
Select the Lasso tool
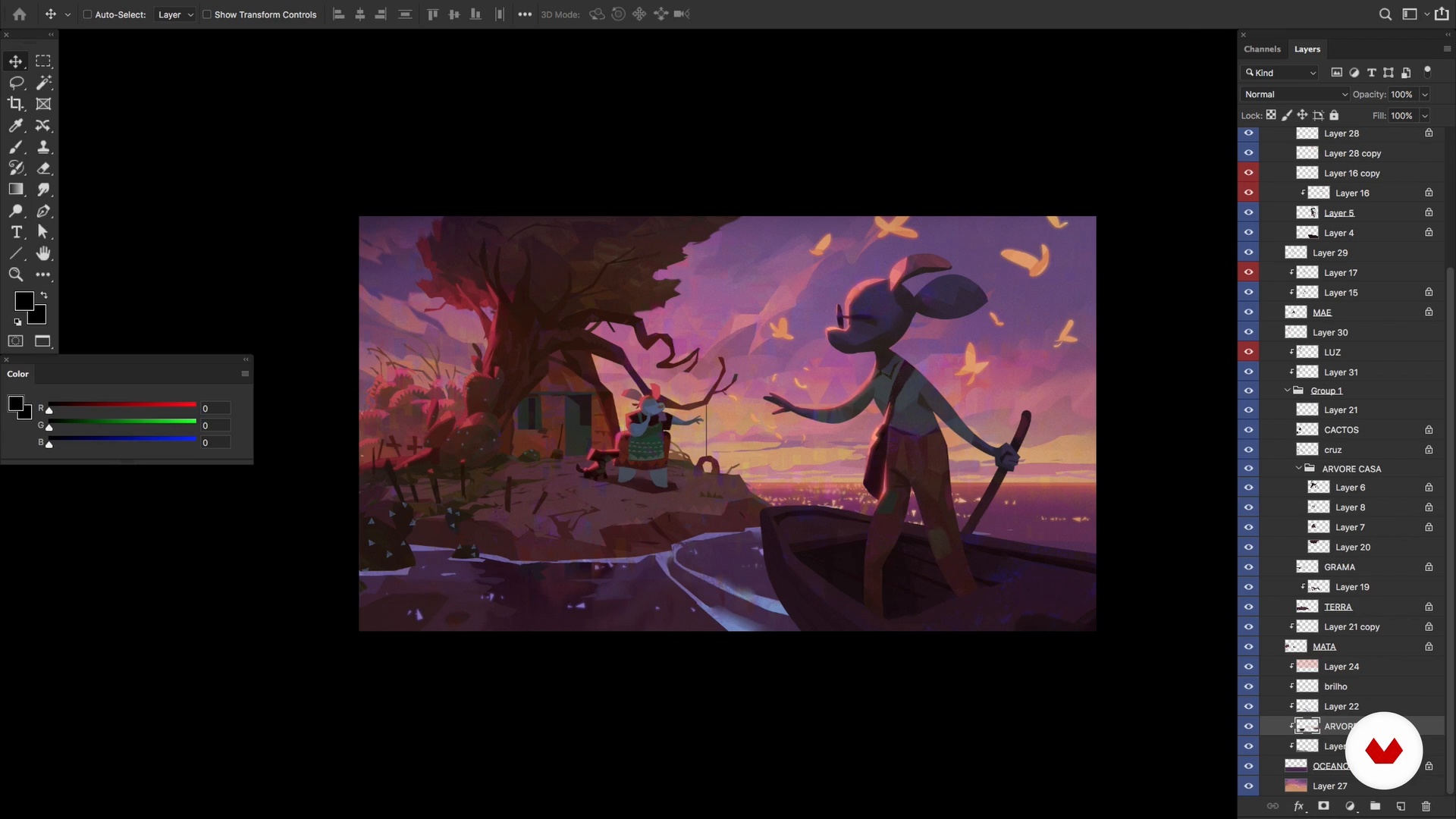point(16,83)
